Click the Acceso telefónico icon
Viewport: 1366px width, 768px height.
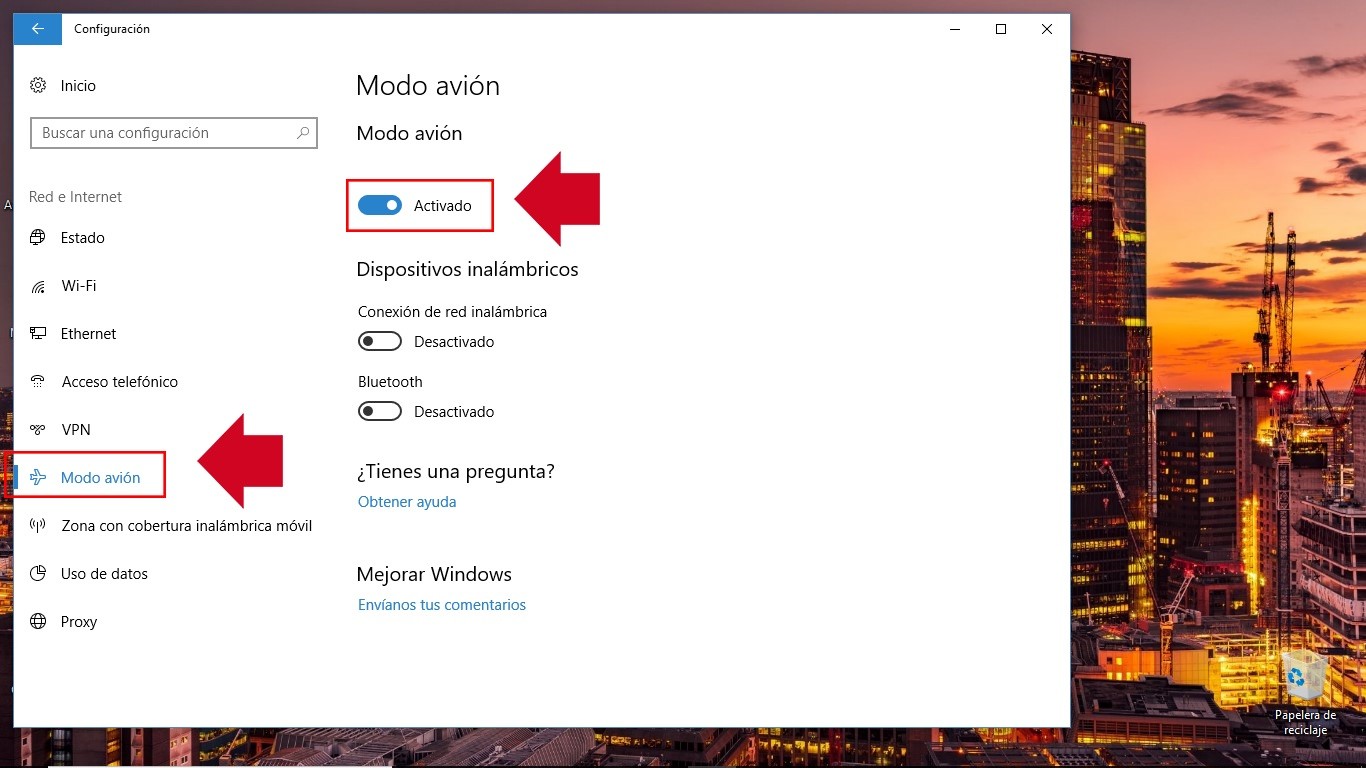click(x=38, y=382)
